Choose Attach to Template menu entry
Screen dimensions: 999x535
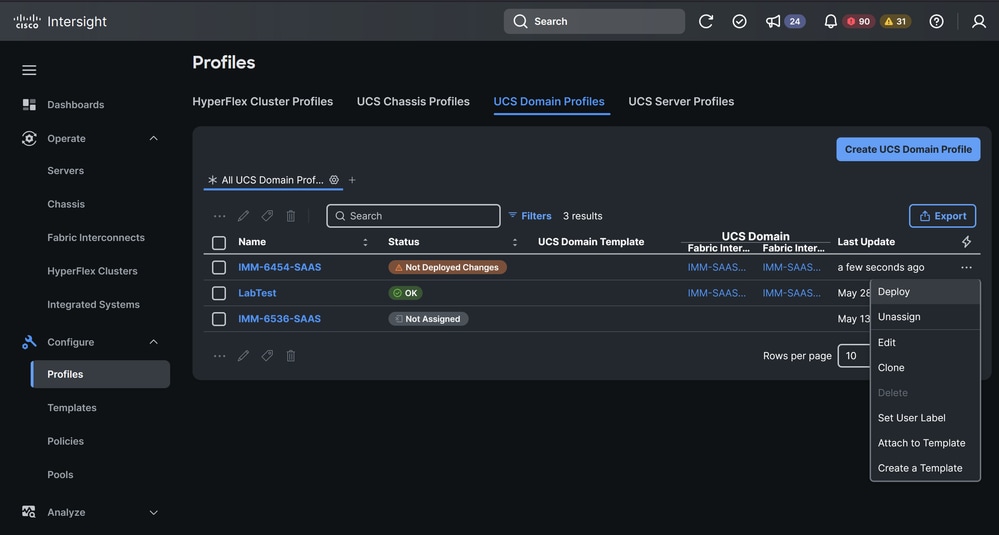tap(925, 443)
